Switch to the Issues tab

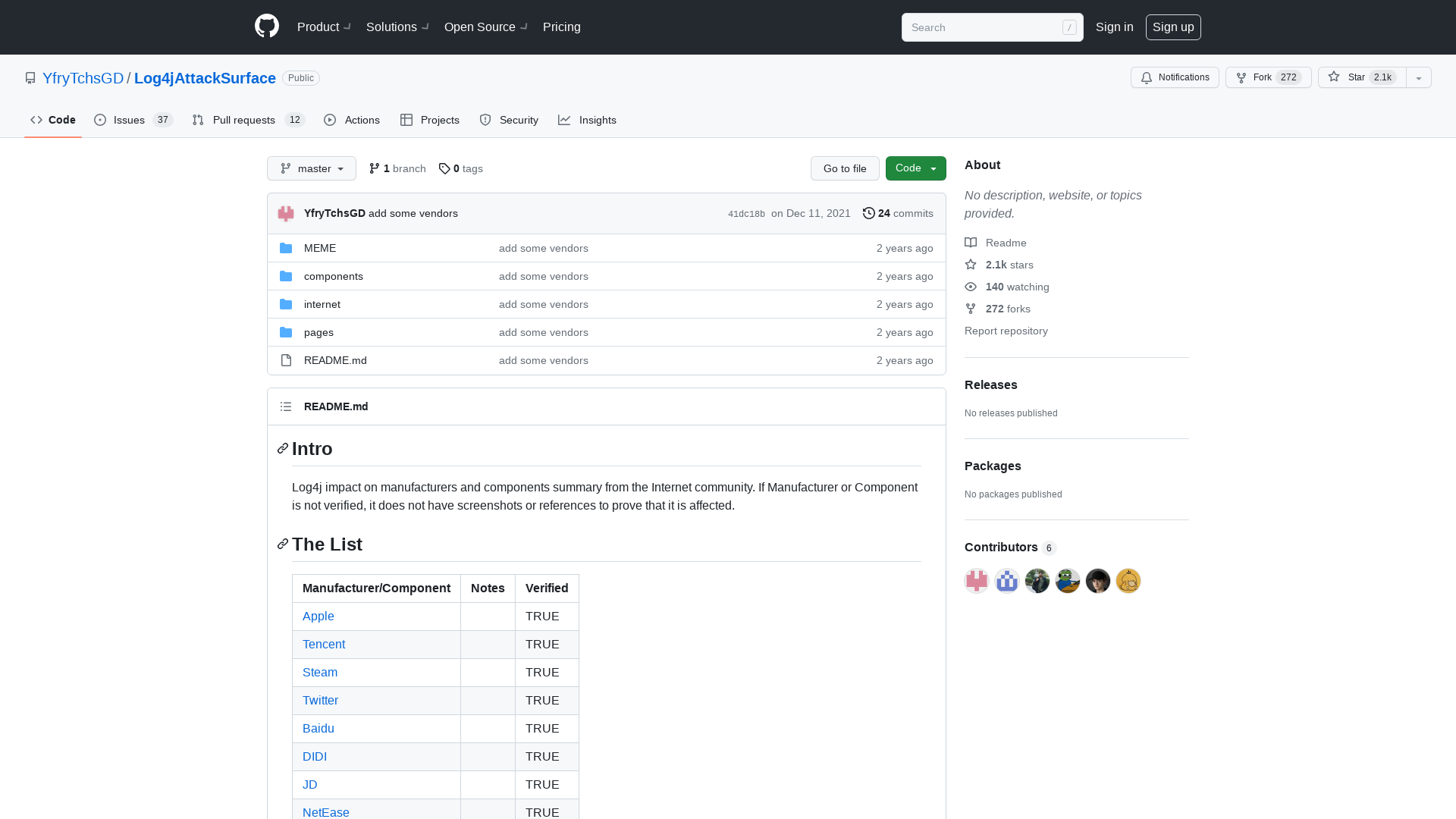pyautogui.click(x=133, y=120)
